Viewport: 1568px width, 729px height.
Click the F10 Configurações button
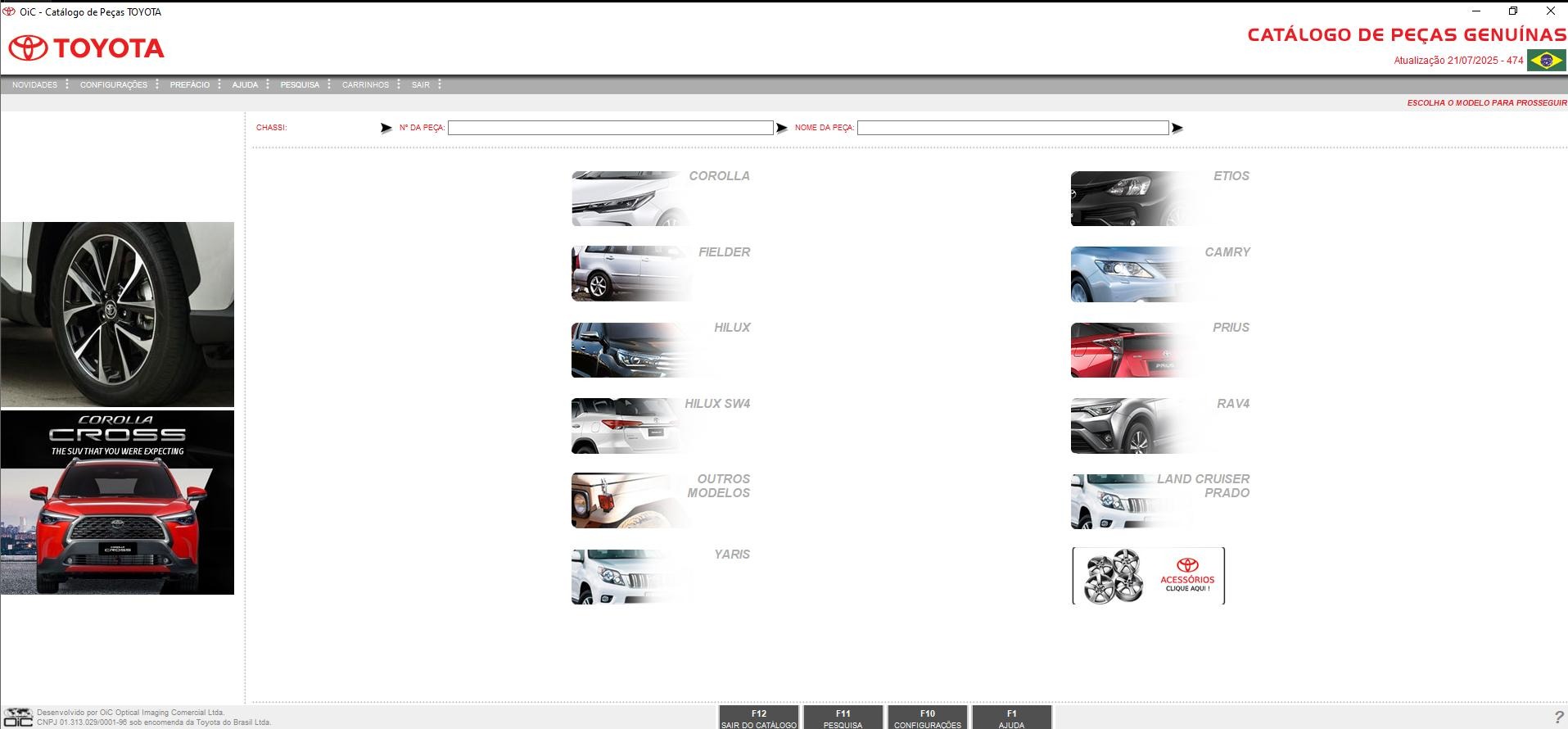928,718
